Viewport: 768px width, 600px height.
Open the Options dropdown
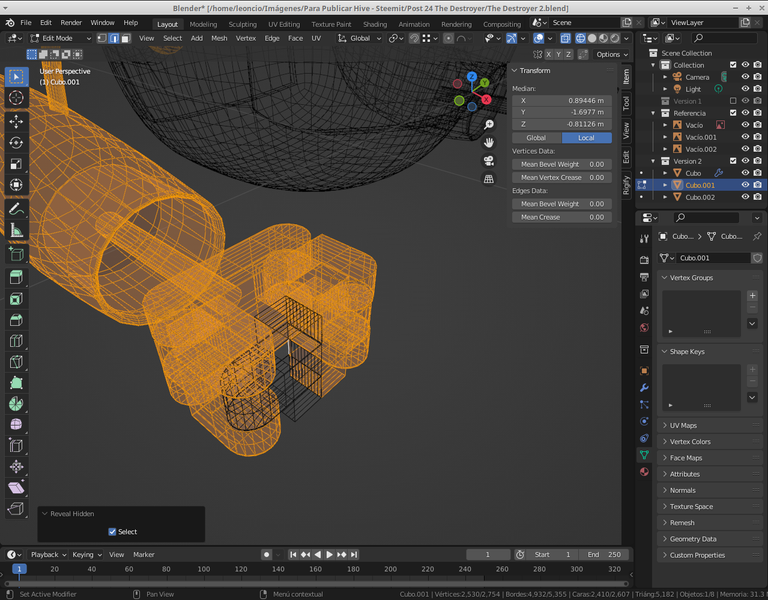pyautogui.click(x=611, y=54)
